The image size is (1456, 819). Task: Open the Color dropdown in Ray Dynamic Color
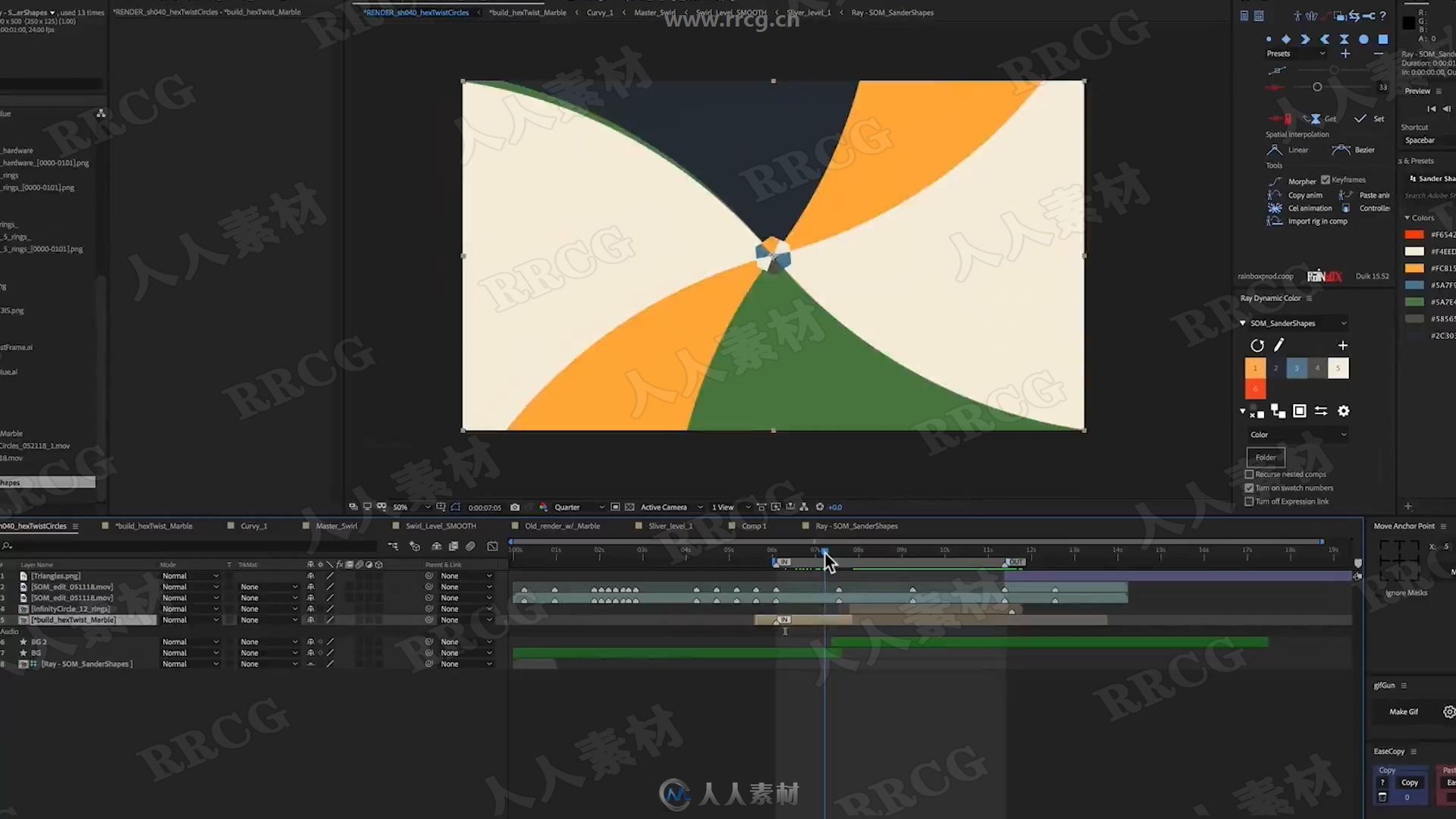click(x=1297, y=434)
